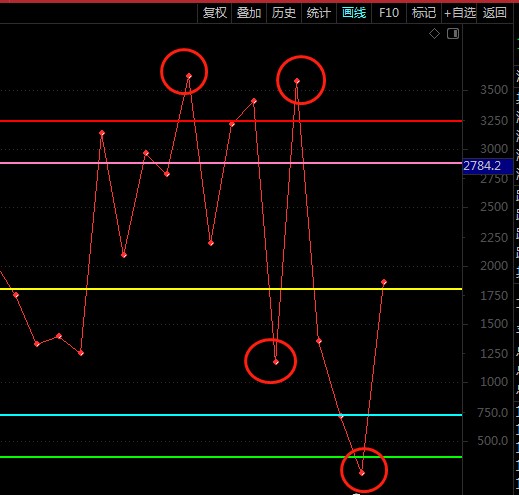Click the diamond icon above the chart
519x495 pixels.
[434, 34]
